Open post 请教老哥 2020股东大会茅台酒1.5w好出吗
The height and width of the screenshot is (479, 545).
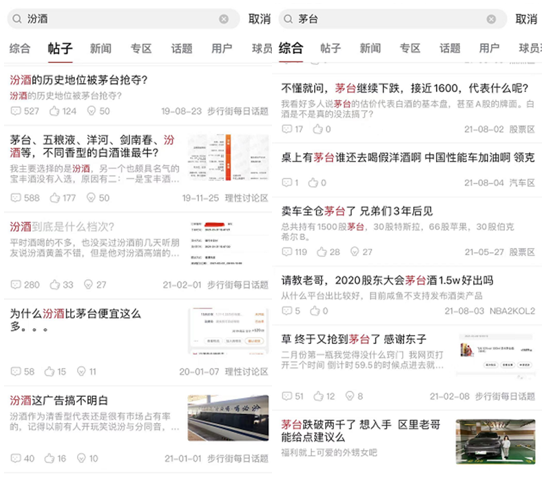click(x=387, y=280)
